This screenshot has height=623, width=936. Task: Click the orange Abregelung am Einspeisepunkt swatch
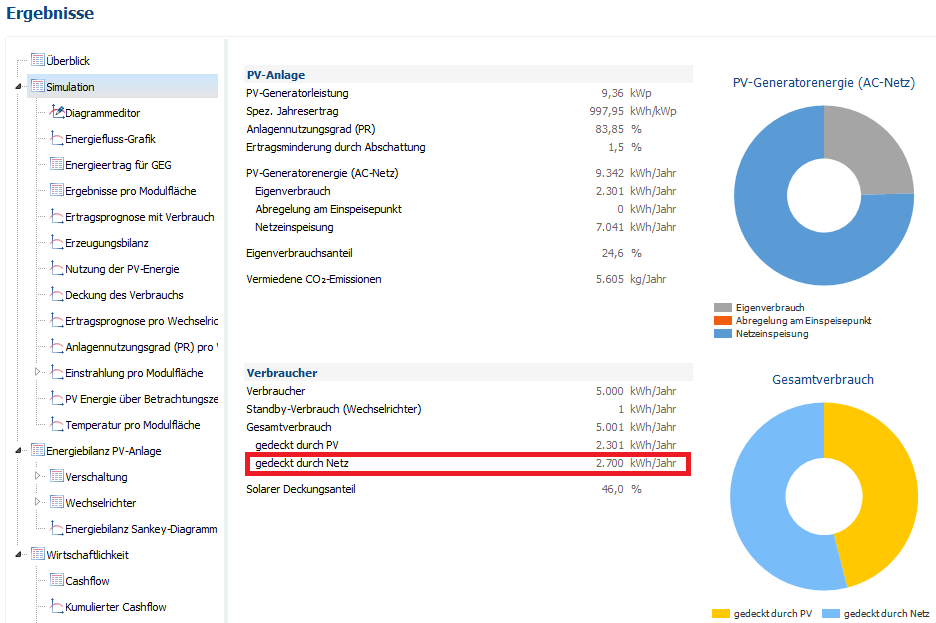722,321
